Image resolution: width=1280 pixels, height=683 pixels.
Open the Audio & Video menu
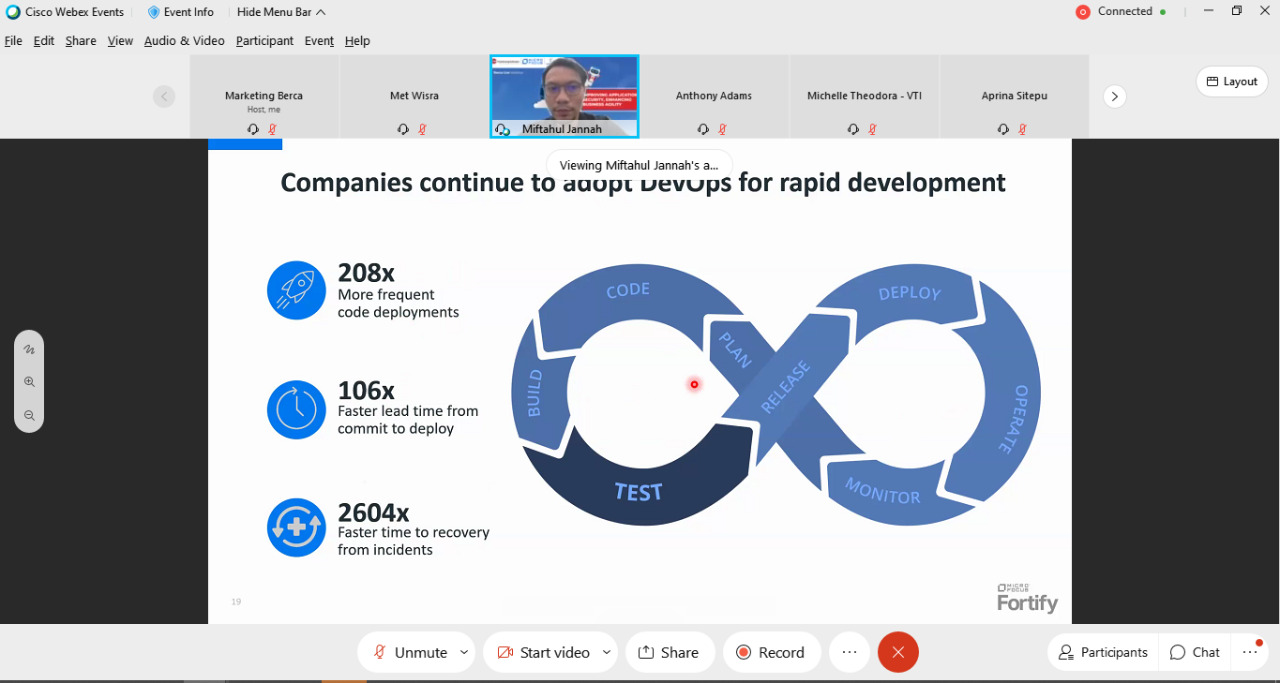point(184,41)
